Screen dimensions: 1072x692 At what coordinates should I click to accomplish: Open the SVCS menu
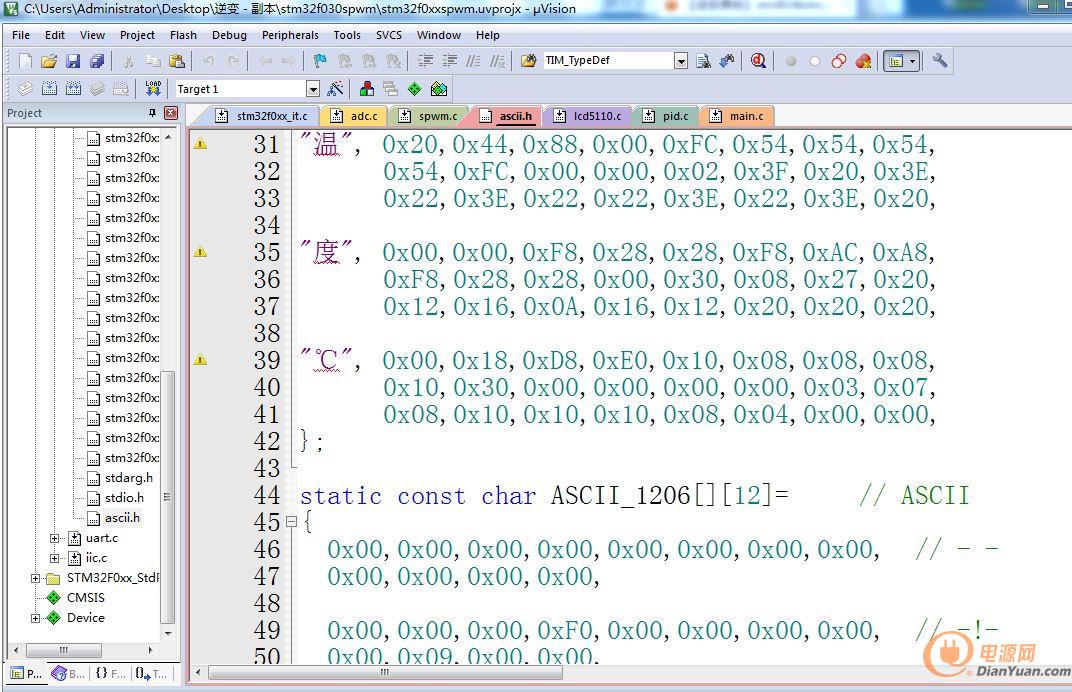point(388,35)
